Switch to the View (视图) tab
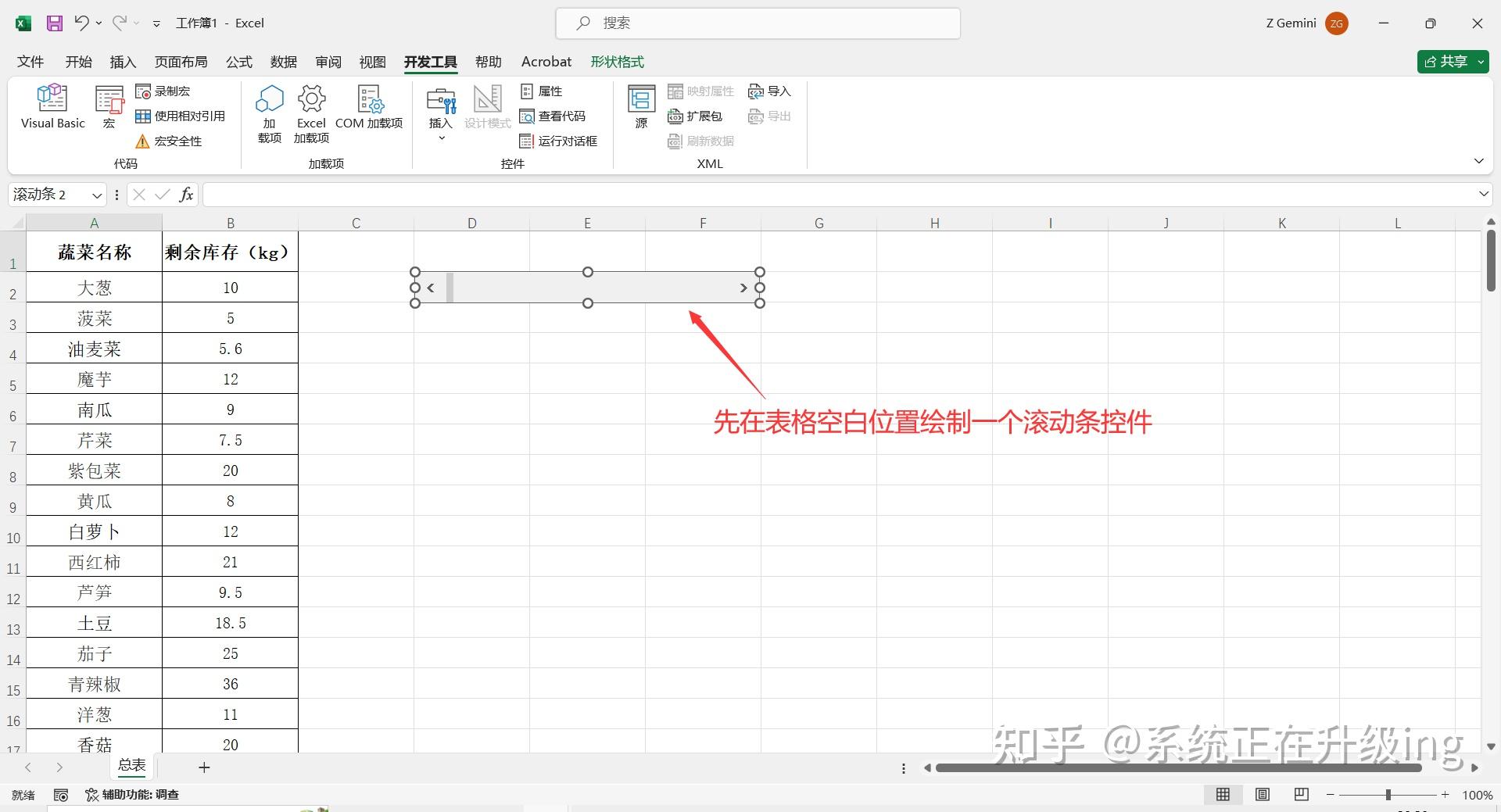This screenshot has height=812, width=1501. coord(372,62)
